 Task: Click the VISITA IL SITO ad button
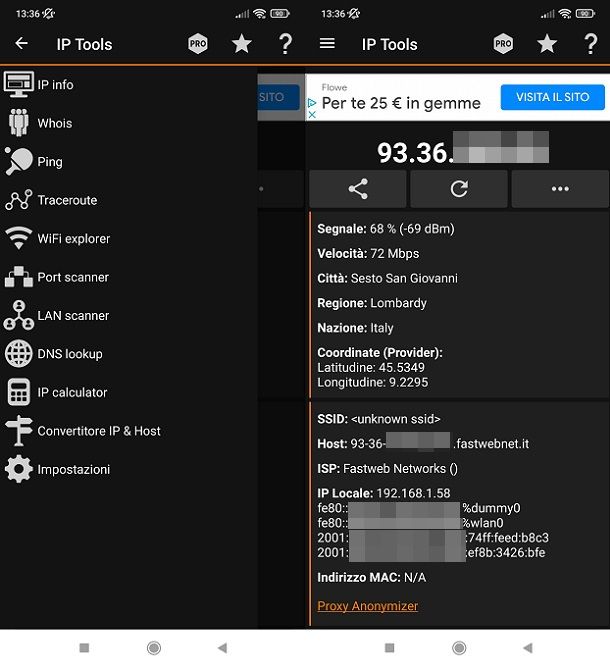point(553,97)
